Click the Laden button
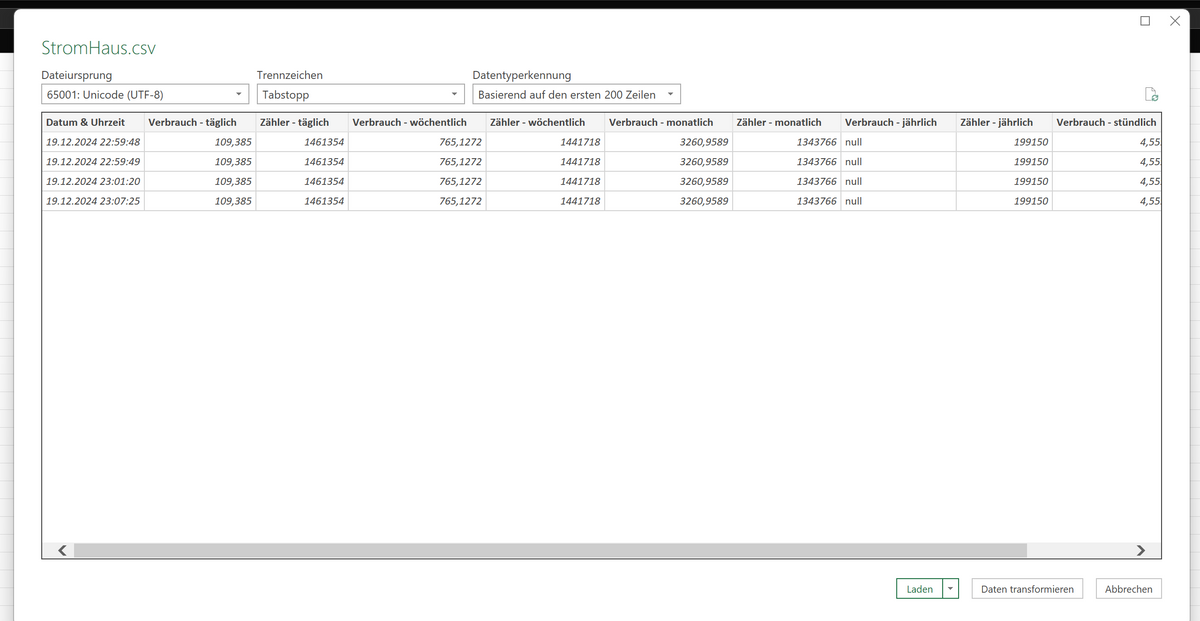 pyautogui.click(x=919, y=589)
